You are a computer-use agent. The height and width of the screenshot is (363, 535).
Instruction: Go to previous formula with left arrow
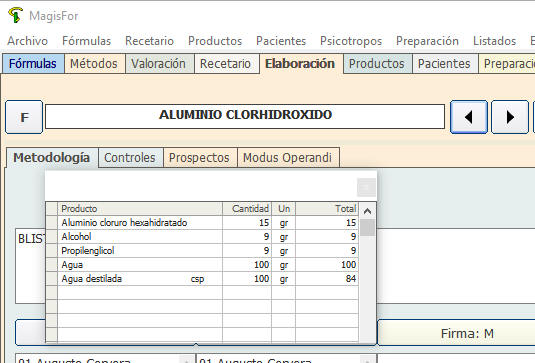click(x=469, y=117)
